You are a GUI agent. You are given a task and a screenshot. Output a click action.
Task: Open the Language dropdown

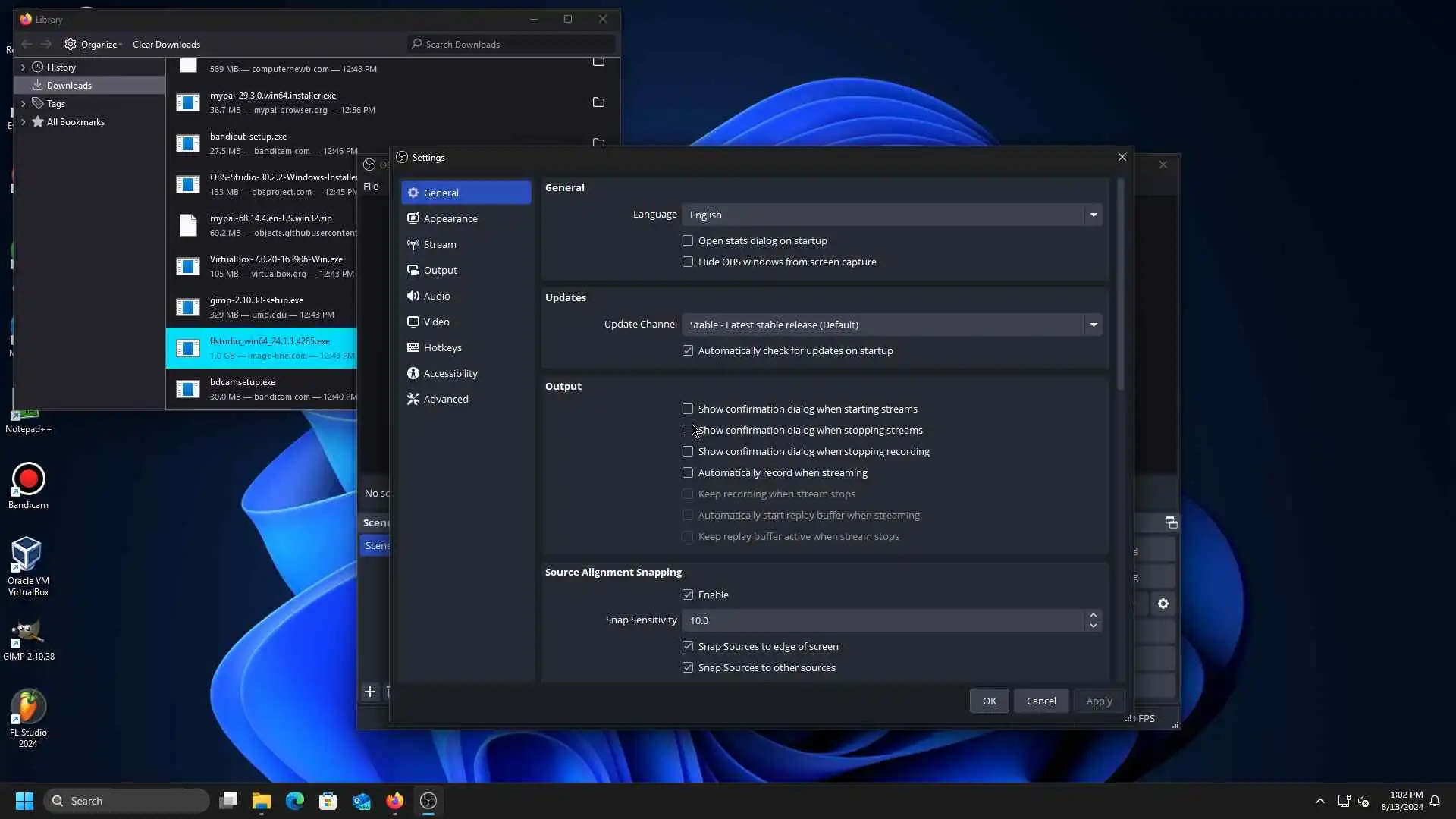(x=892, y=215)
